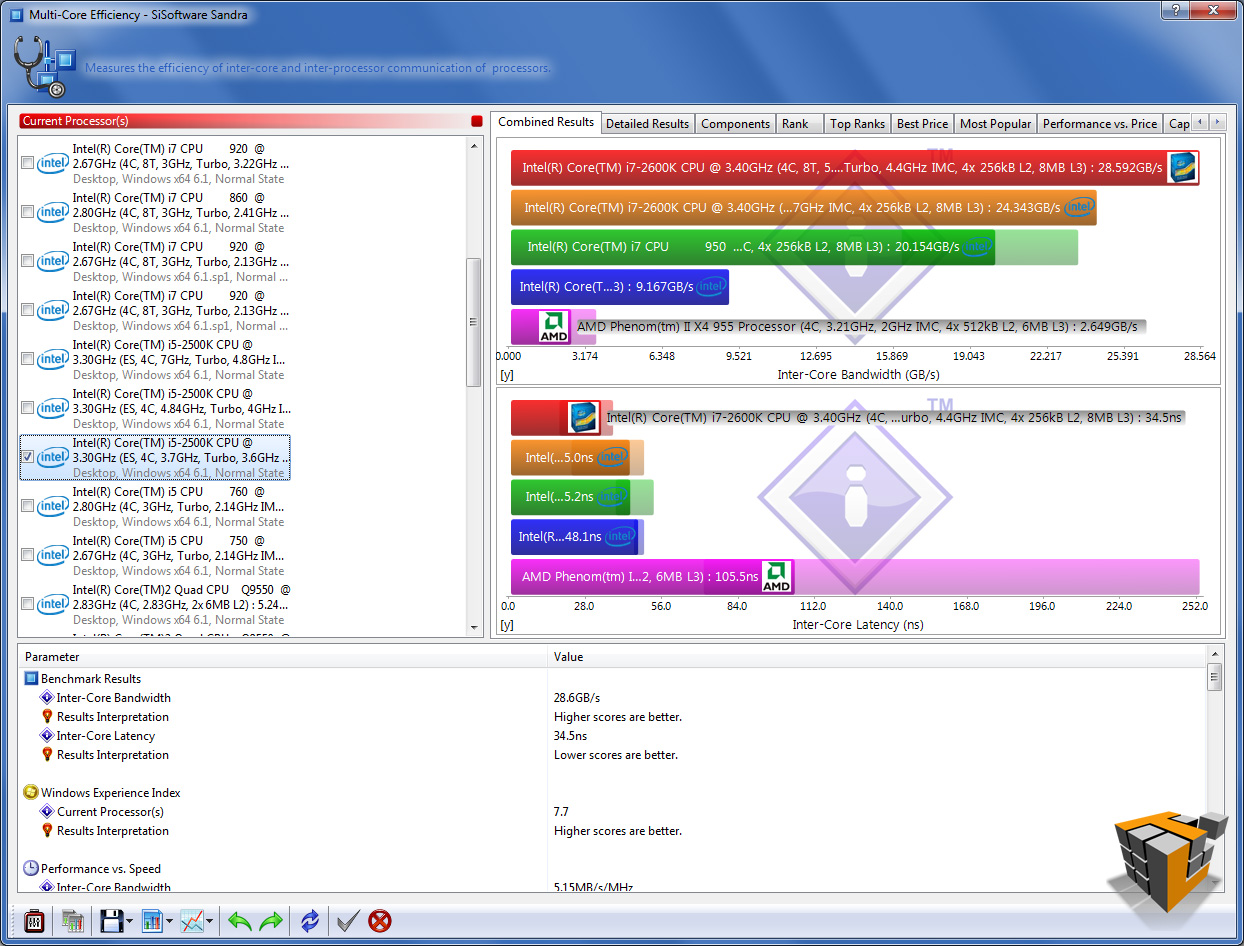Click the dimmed multi-chart compare toolbar icon
This screenshot has width=1244, height=946.
click(72, 921)
